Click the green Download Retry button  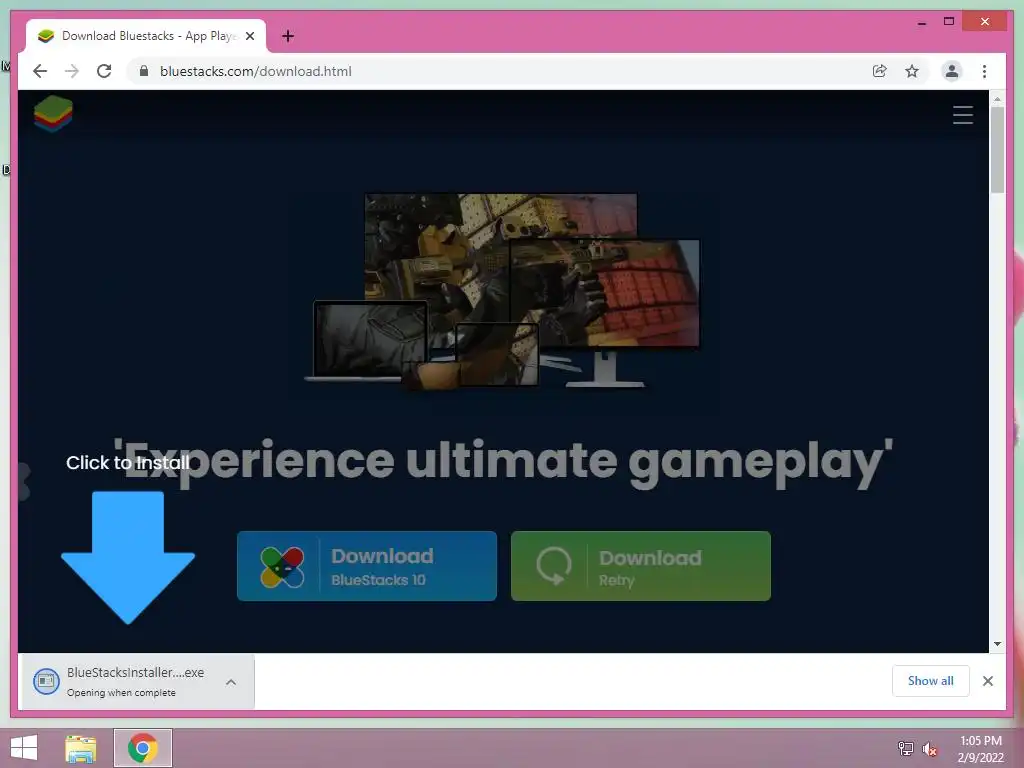pyautogui.click(x=641, y=566)
